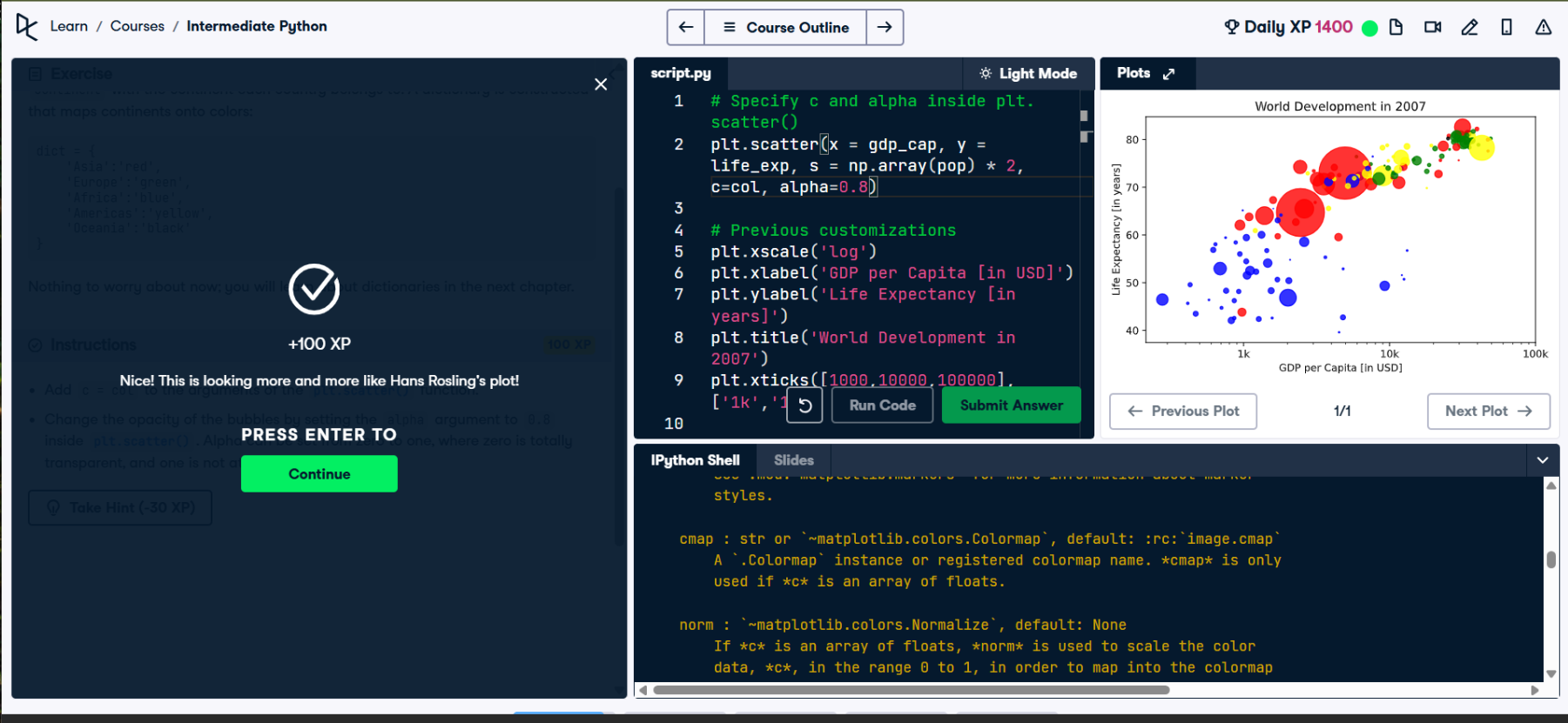1568x723 pixels.
Task: Click the scatter plot image
Action: coord(1329,237)
